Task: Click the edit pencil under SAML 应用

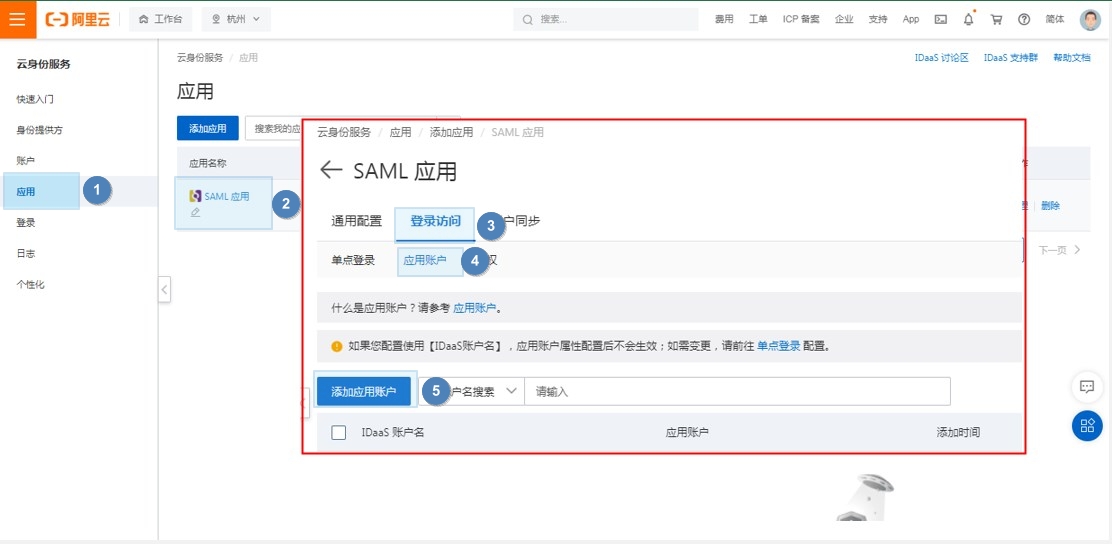Action: point(195,212)
